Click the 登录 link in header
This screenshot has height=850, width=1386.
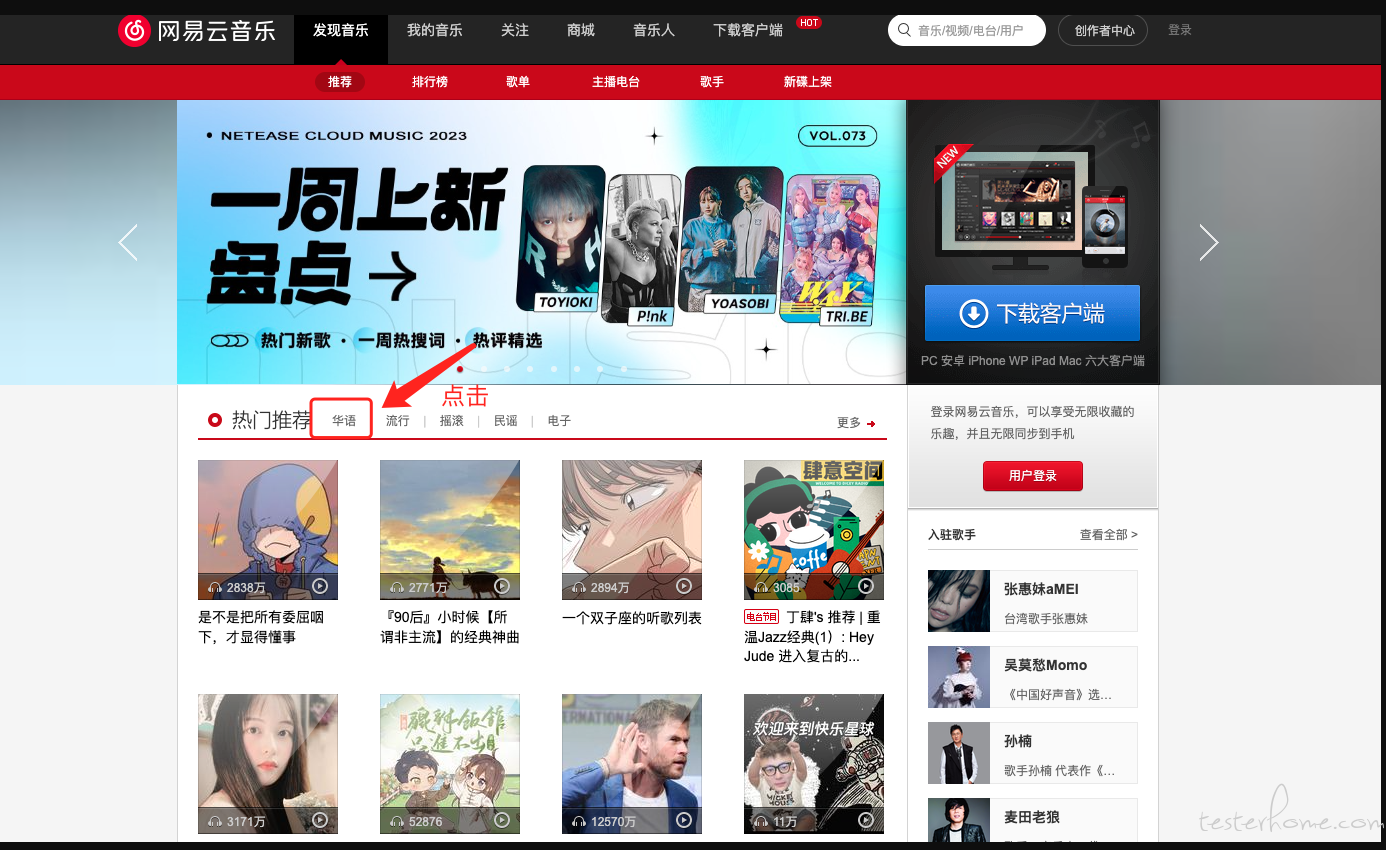pos(1180,30)
